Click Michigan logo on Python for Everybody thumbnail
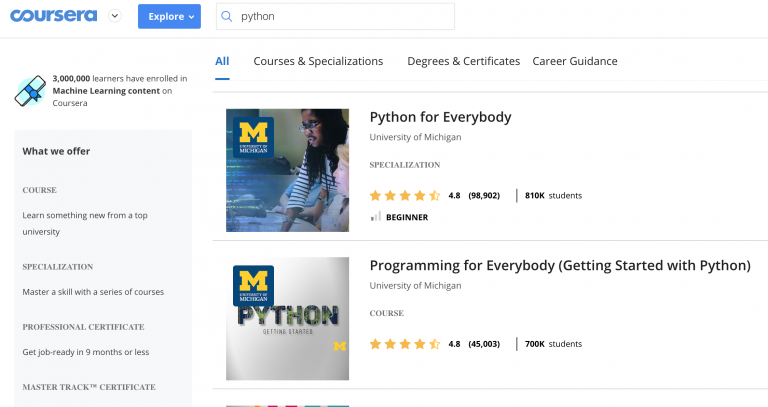The height and width of the screenshot is (407, 768). (x=253, y=137)
